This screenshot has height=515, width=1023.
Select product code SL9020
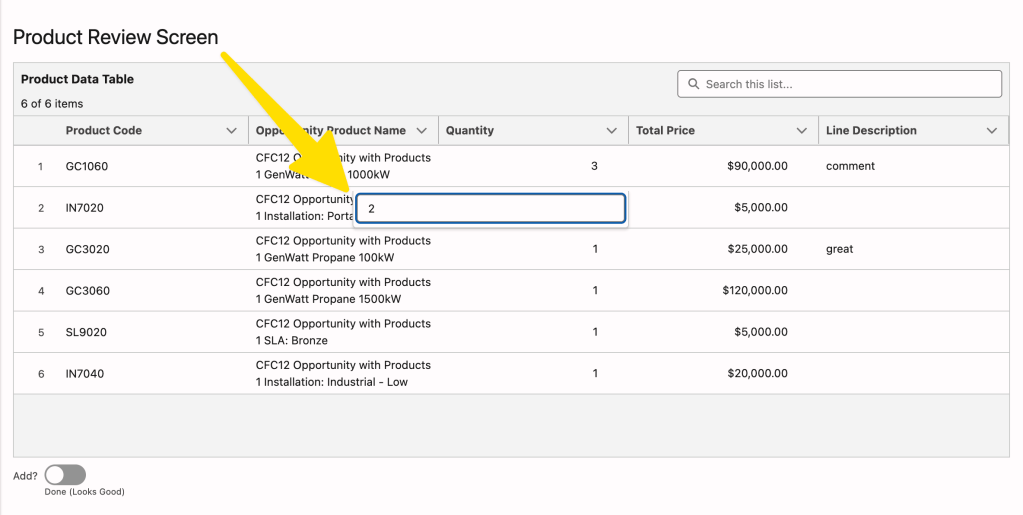pos(85,332)
